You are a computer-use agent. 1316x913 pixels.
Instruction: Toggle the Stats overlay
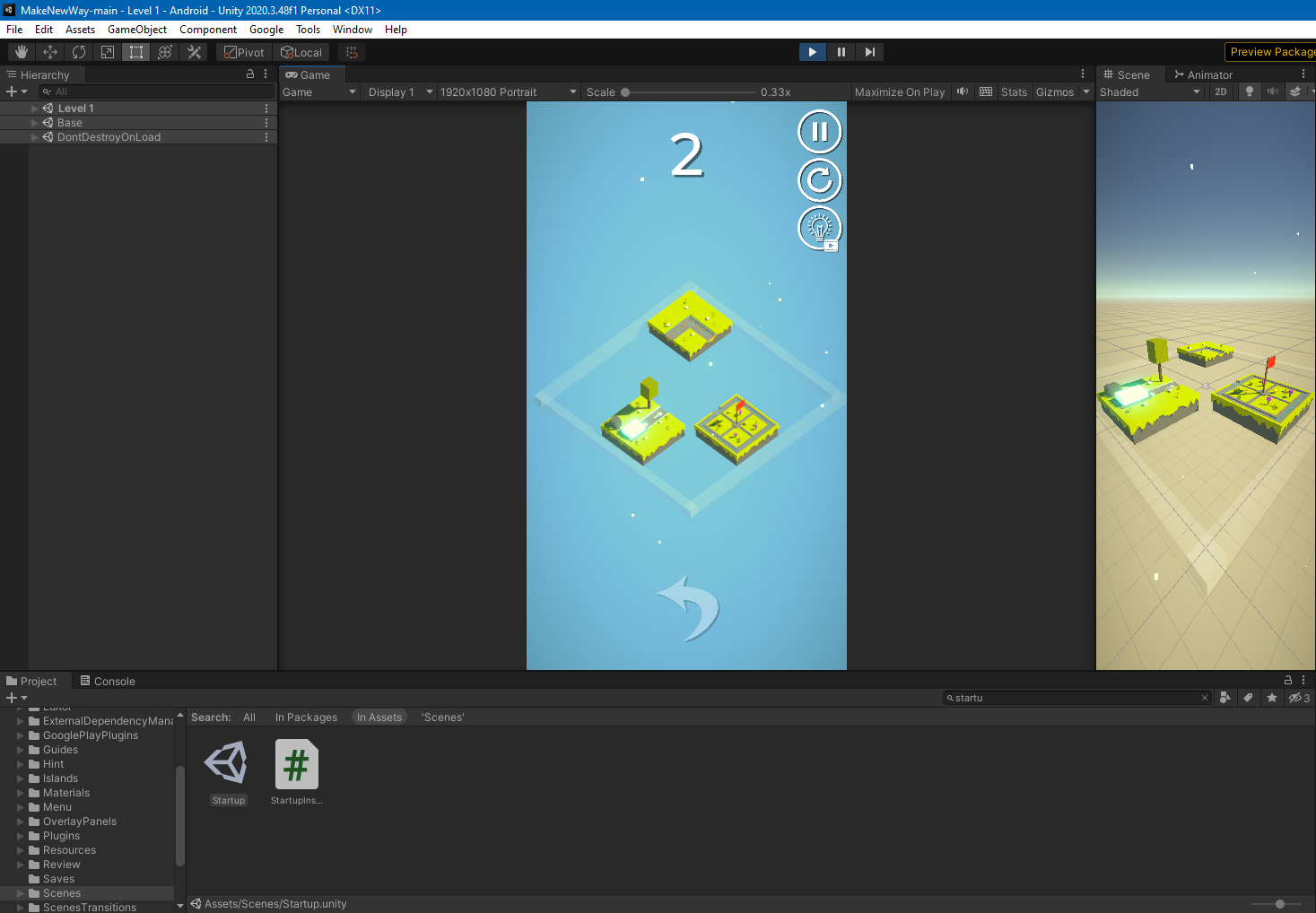[1014, 91]
